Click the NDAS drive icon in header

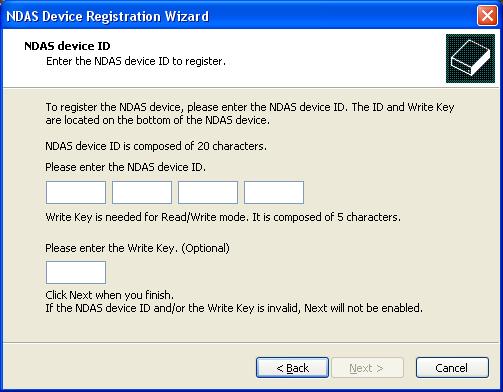(x=470, y=58)
